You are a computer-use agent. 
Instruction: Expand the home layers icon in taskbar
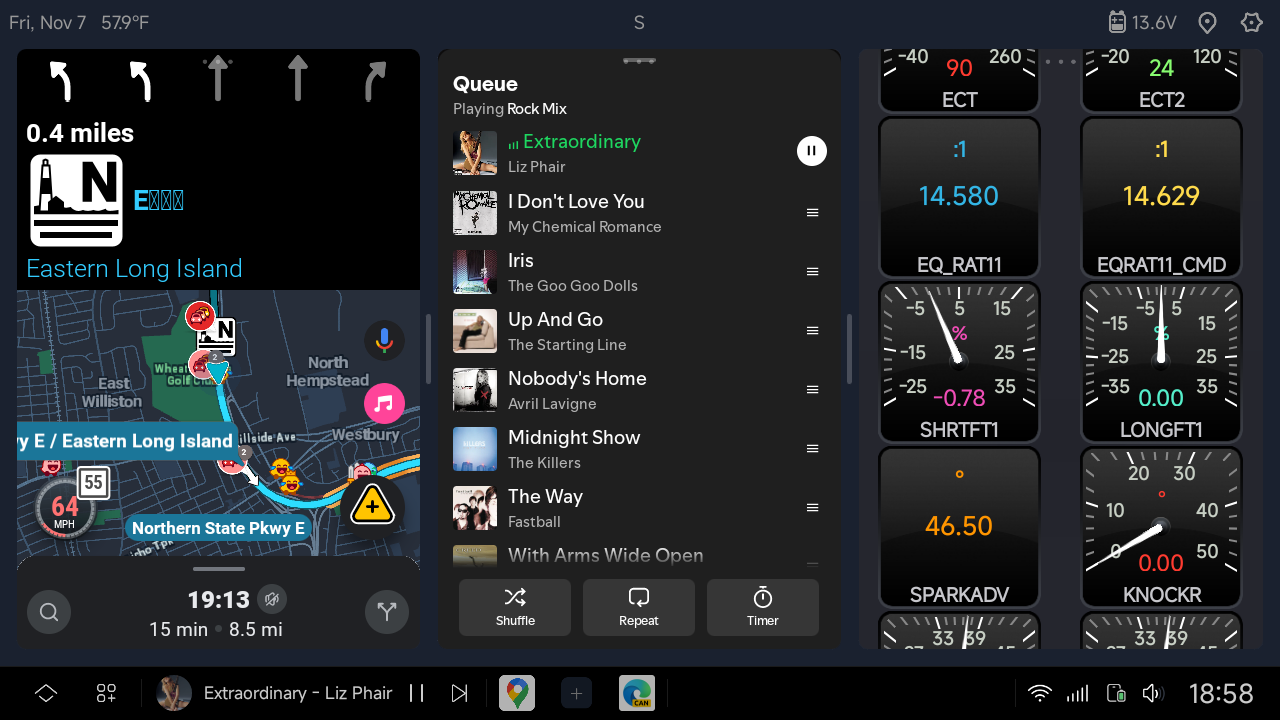46,693
